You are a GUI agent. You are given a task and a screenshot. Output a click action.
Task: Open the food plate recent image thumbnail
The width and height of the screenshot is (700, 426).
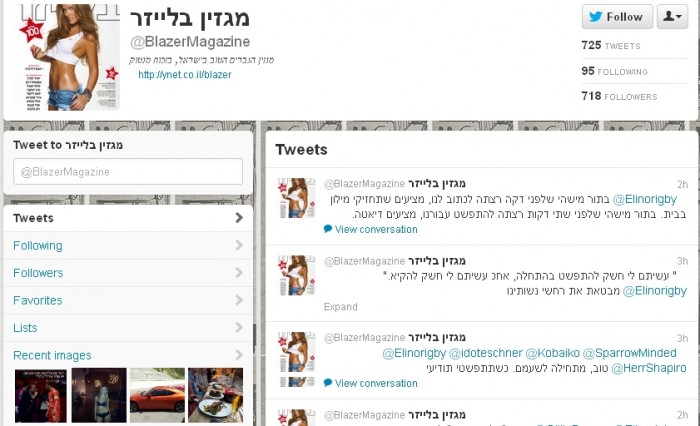tap(216, 395)
